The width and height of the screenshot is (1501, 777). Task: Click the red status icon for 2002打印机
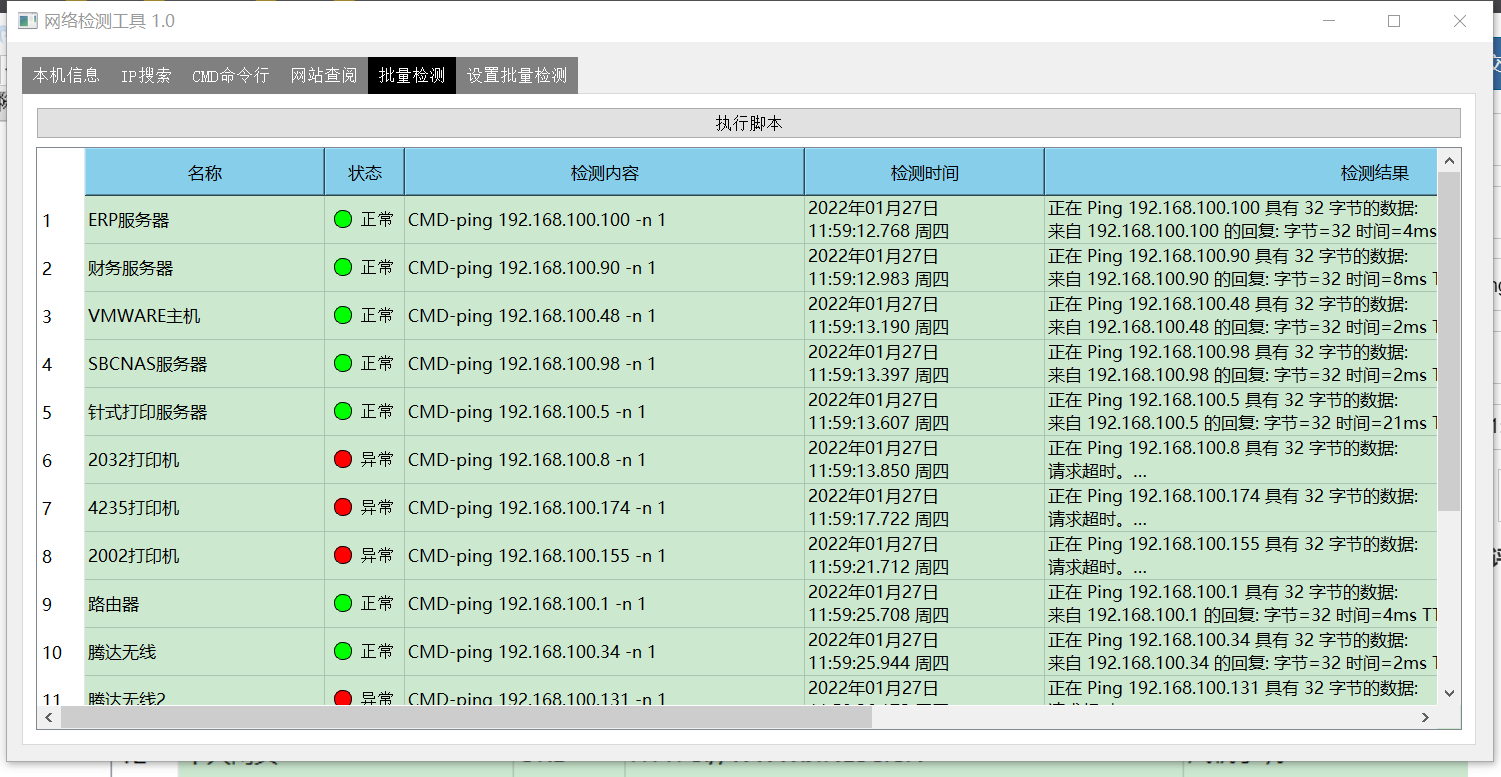[x=343, y=555]
